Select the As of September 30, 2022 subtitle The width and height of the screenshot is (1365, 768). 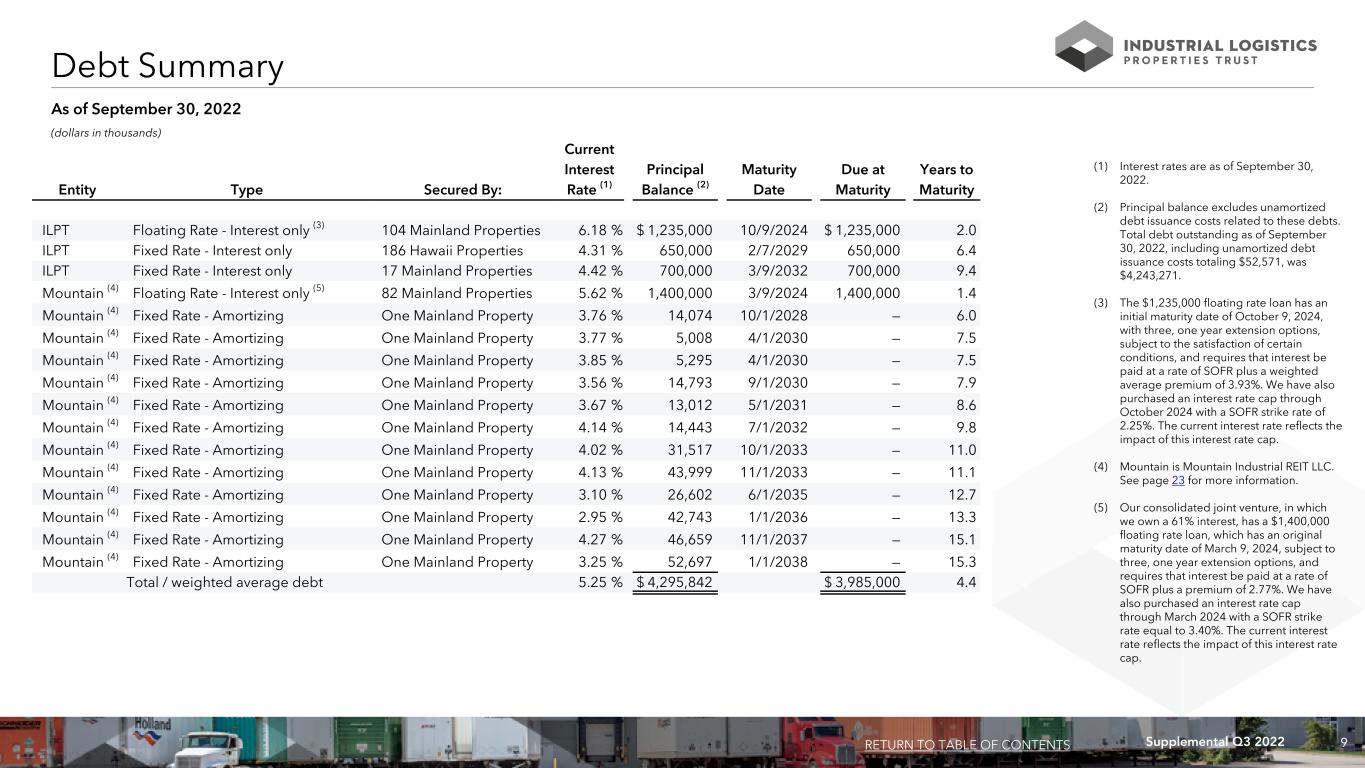146,109
